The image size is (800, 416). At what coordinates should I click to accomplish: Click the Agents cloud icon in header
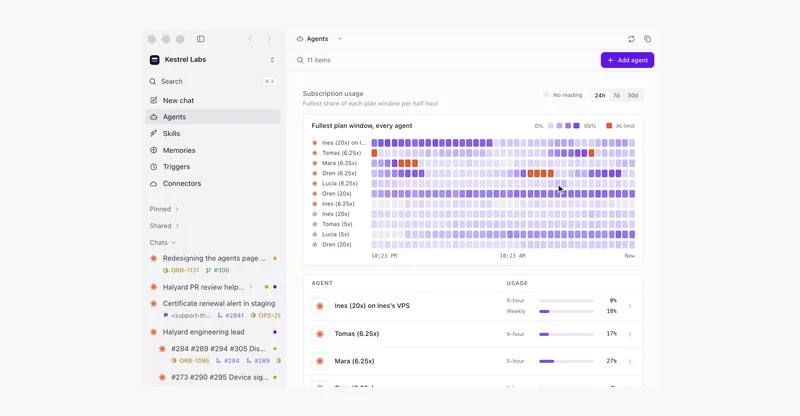(300, 39)
